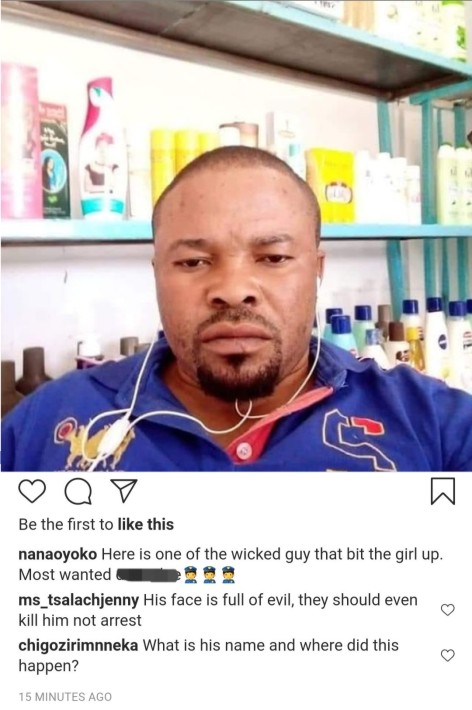Visit the chigozirimnneka profile username
Image resolution: width=472 pixels, height=710 pixels.
[78, 645]
